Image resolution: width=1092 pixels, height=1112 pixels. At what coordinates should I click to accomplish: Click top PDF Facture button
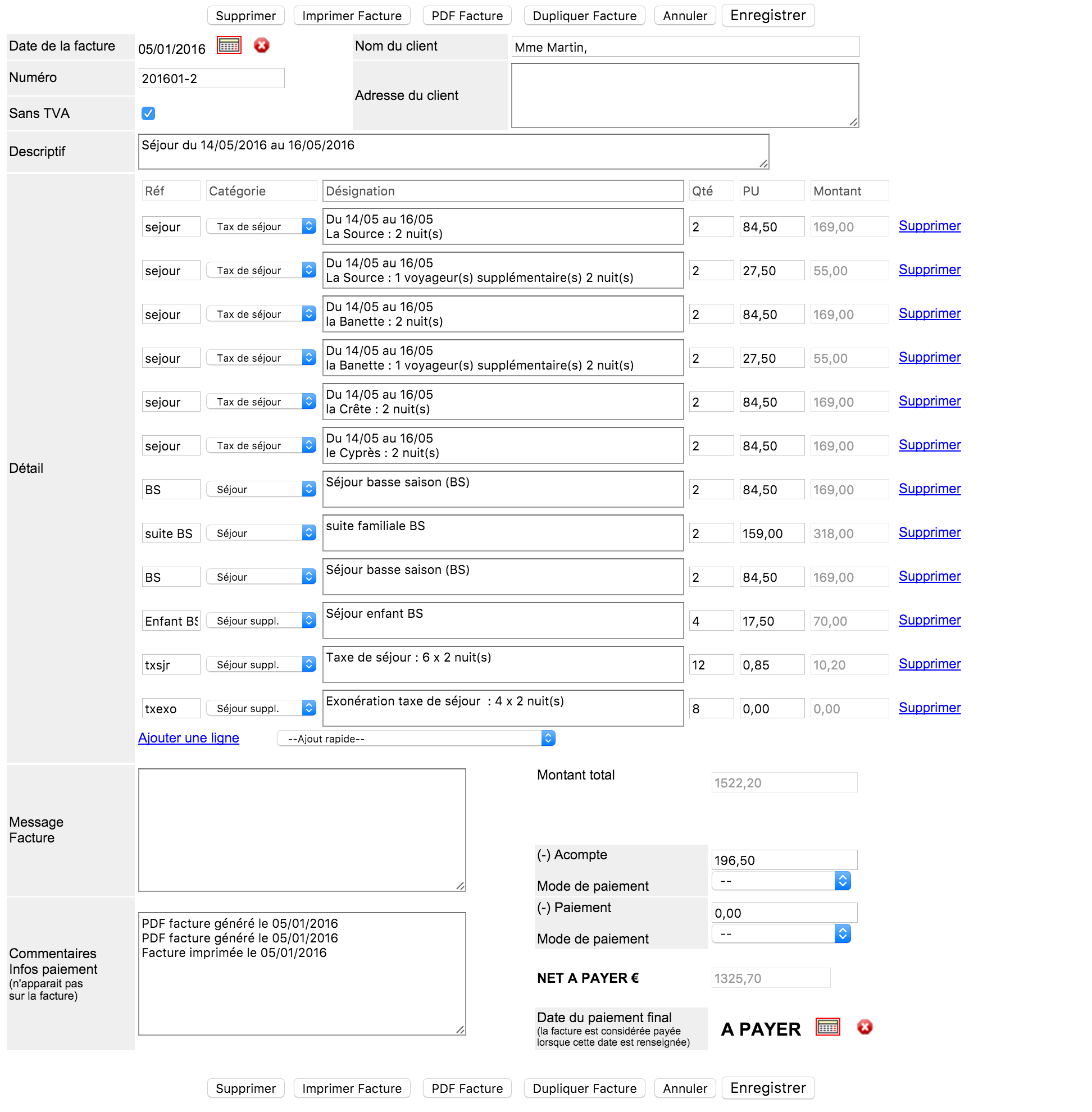pos(467,16)
